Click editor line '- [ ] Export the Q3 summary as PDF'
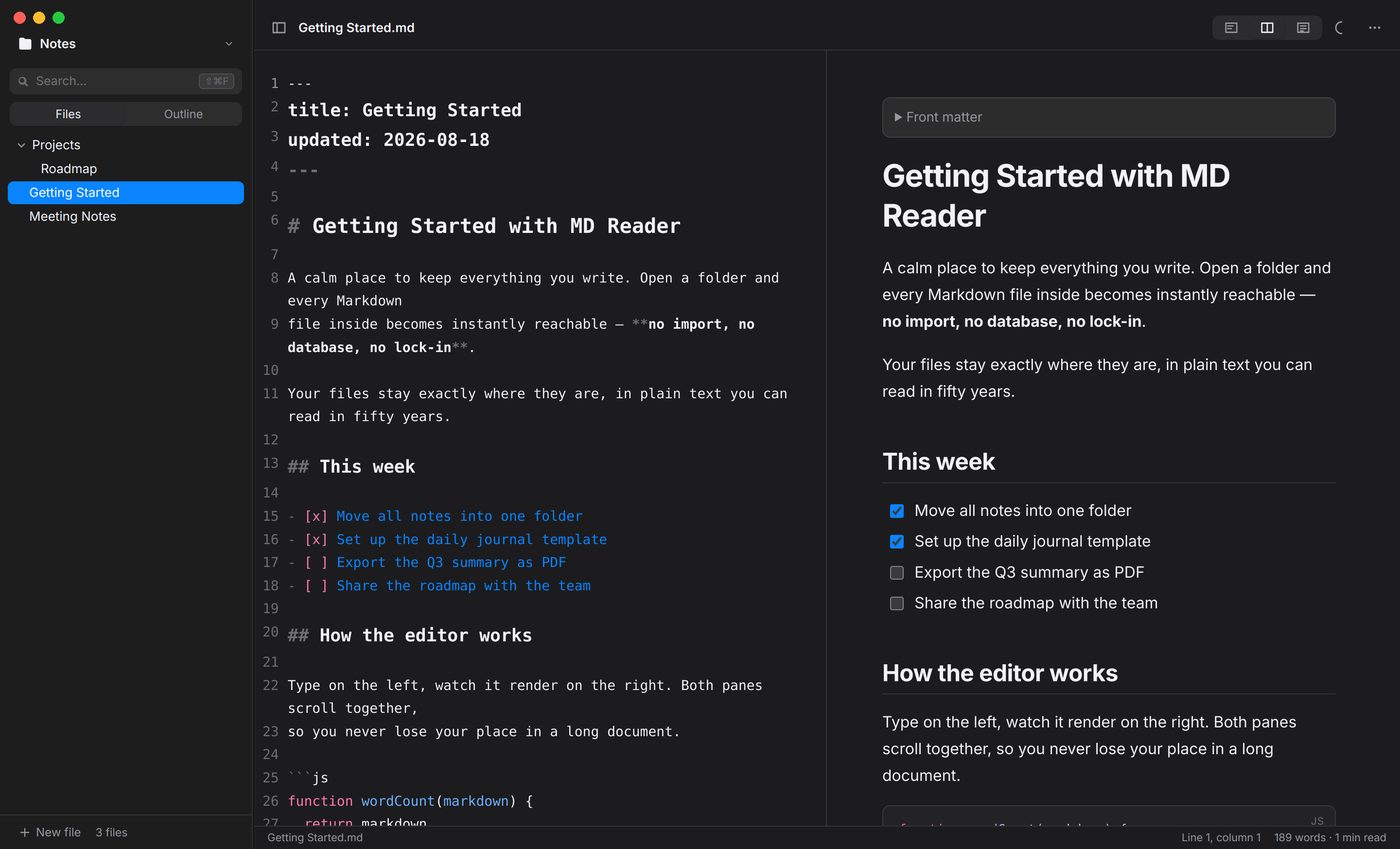This screenshot has height=849, width=1400. click(427, 562)
